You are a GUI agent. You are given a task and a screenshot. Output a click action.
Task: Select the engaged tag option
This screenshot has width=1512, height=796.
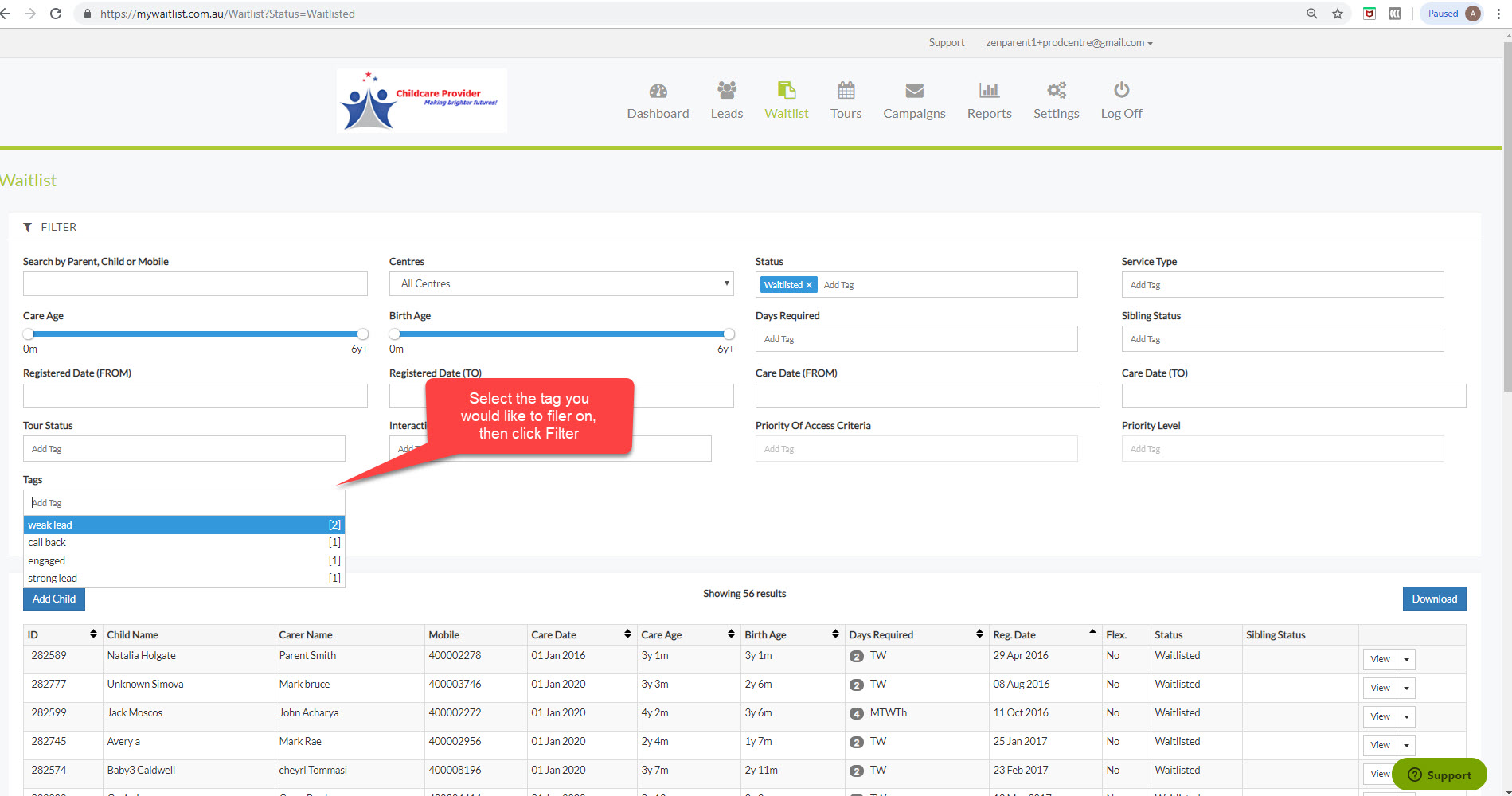(x=184, y=560)
